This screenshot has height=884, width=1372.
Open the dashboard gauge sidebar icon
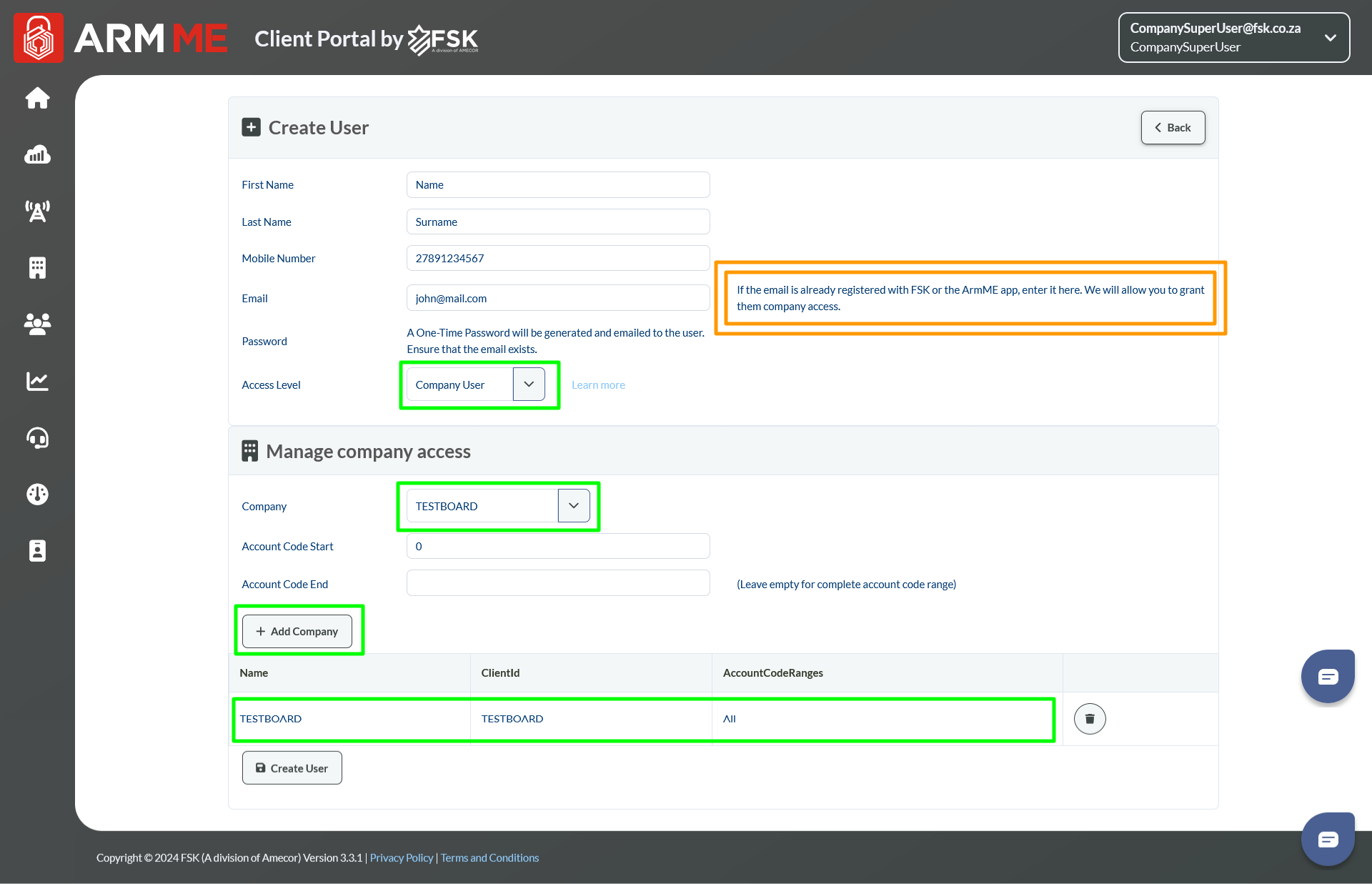37,494
